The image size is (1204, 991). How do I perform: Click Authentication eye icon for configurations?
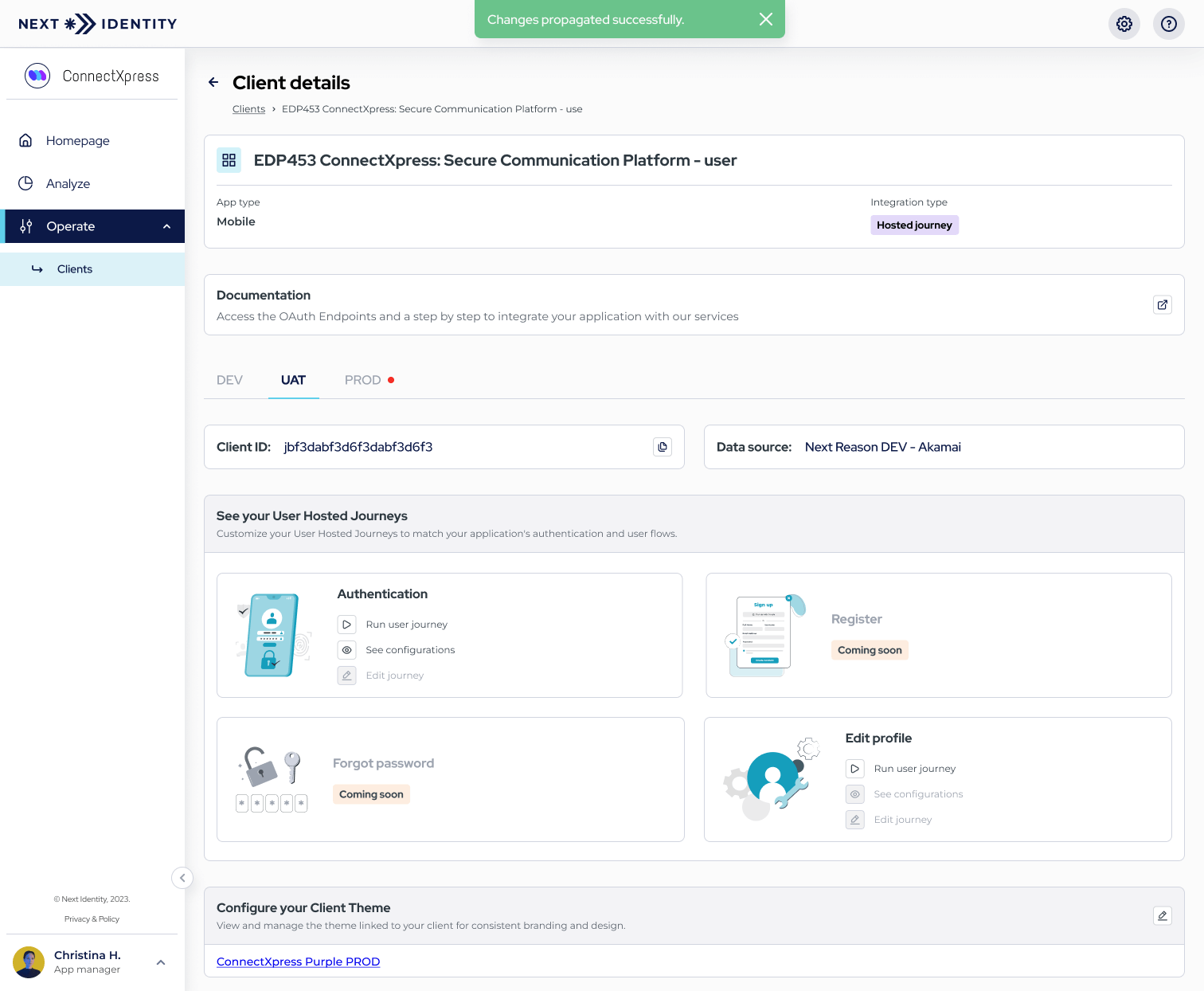[x=346, y=650]
